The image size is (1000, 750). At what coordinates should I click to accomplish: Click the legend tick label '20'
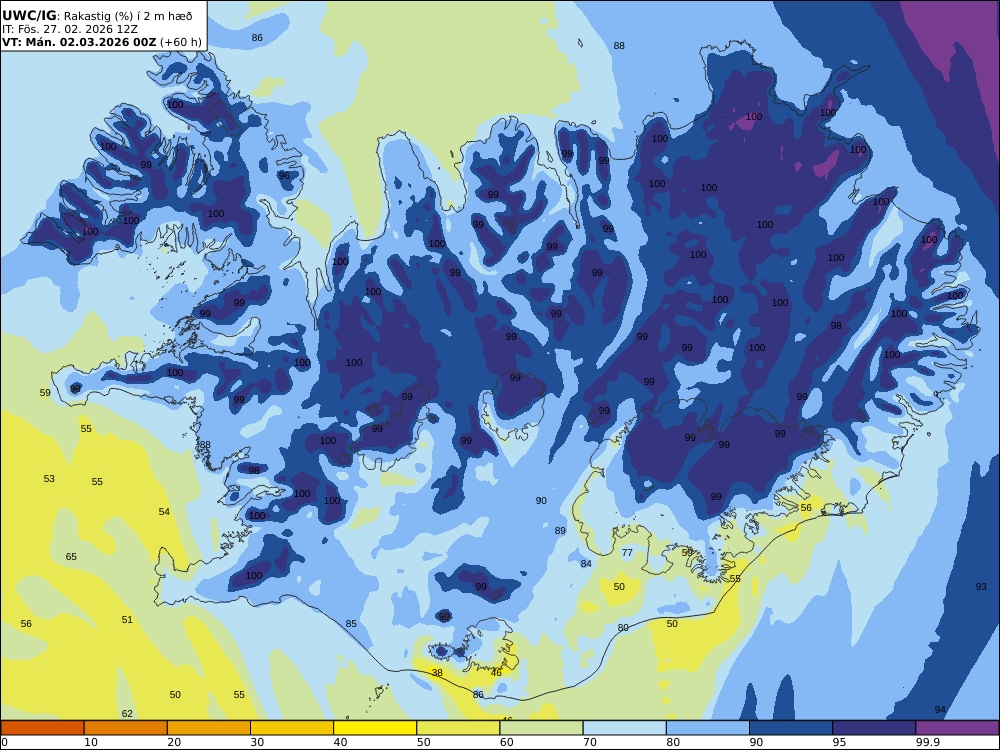tap(174, 742)
